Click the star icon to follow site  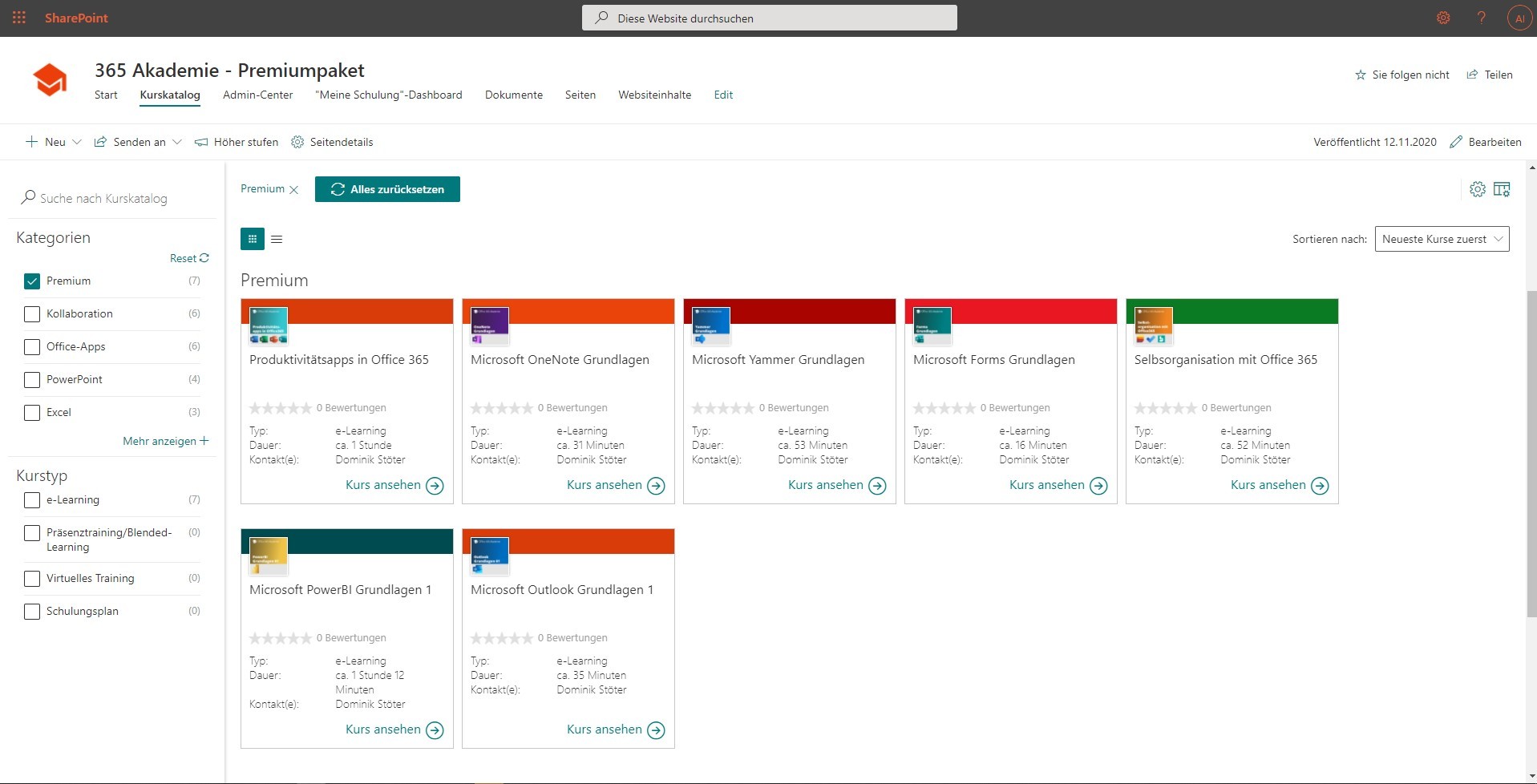pos(1361,75)
